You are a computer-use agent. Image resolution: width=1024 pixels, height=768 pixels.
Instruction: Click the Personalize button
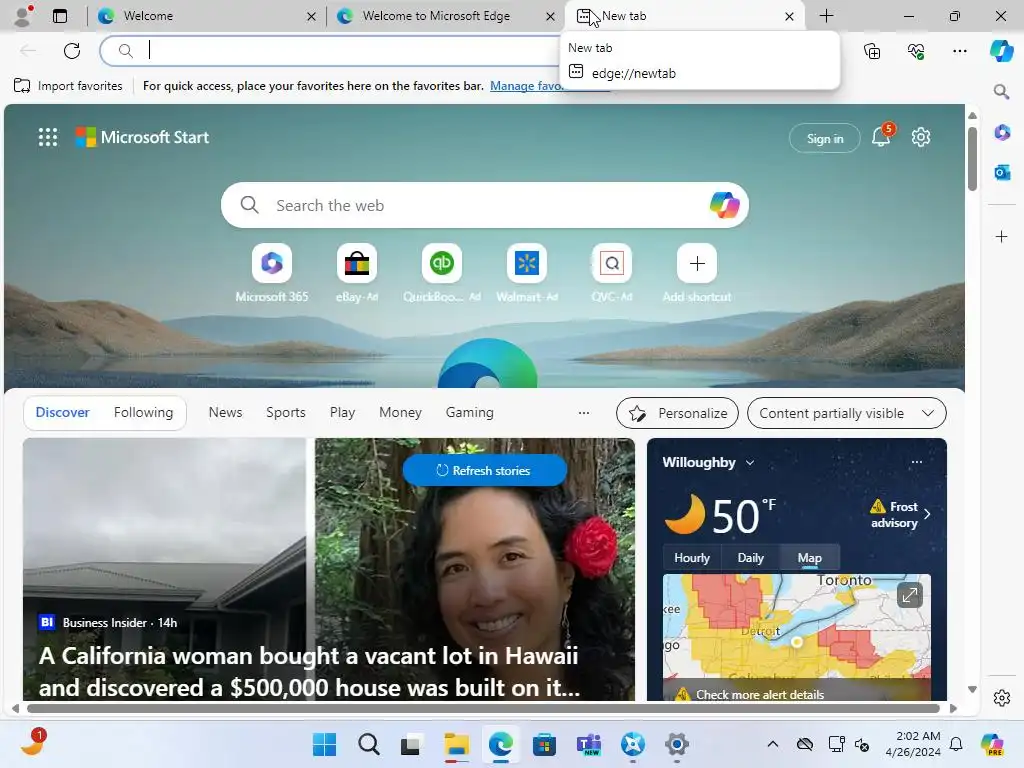(x=677, y=413)
